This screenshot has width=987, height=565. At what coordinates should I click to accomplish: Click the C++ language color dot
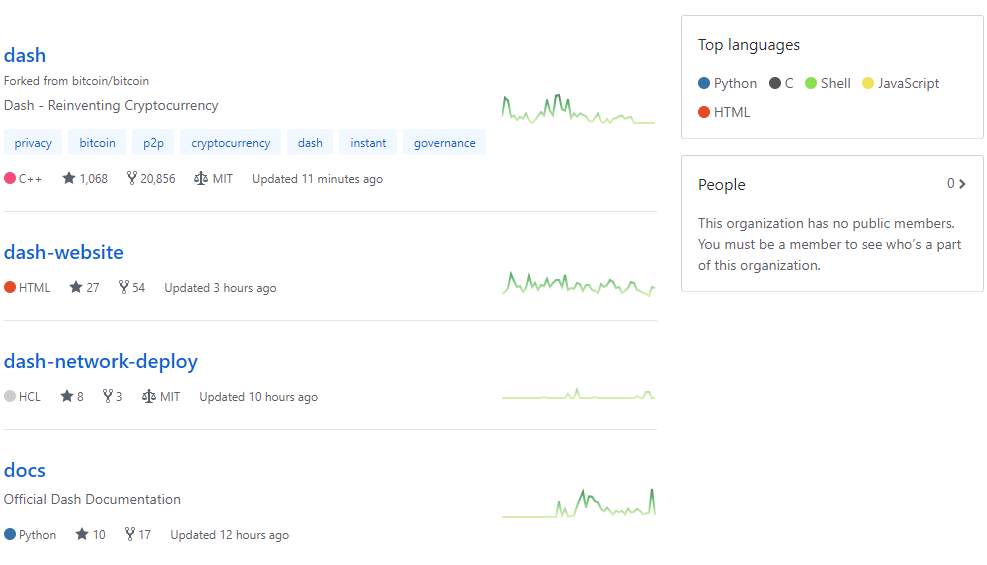pos(10,178)
